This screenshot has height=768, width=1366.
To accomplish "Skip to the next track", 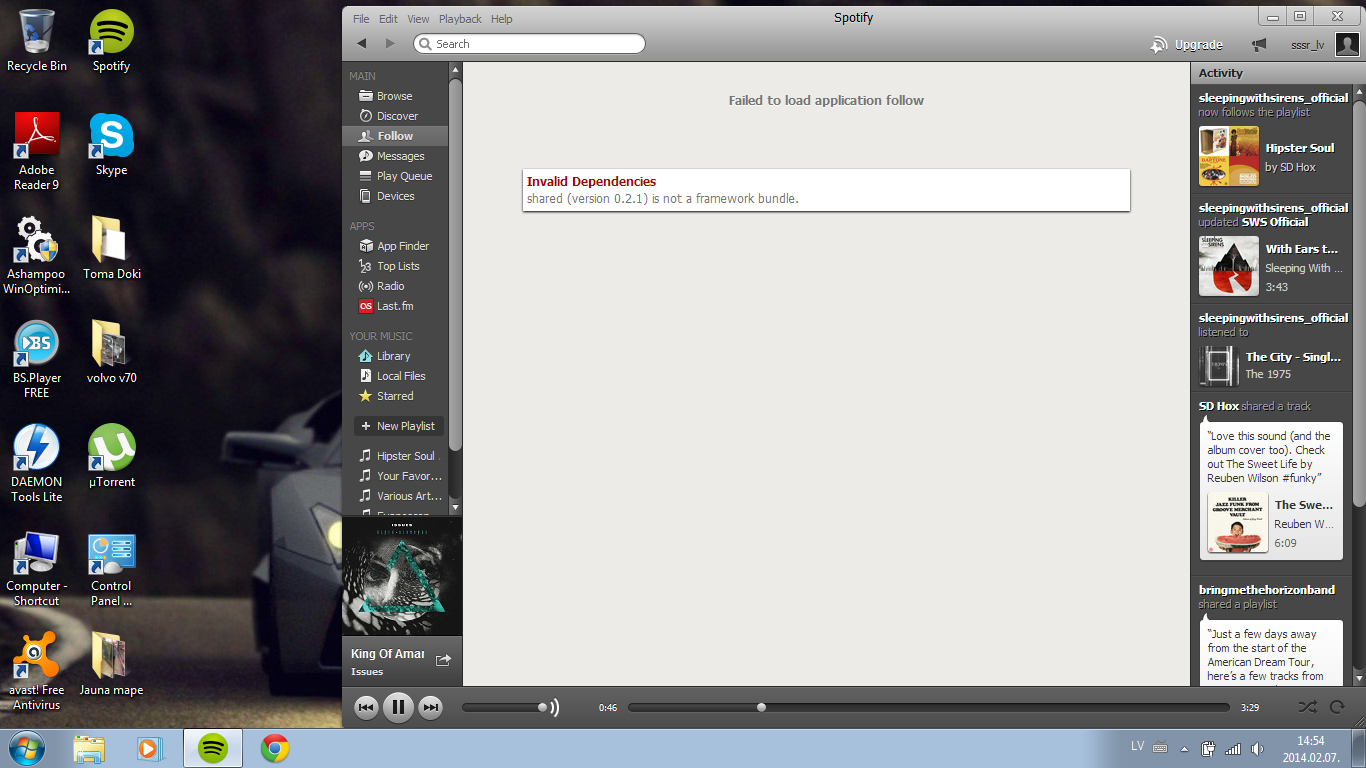I will click(430, 708).
